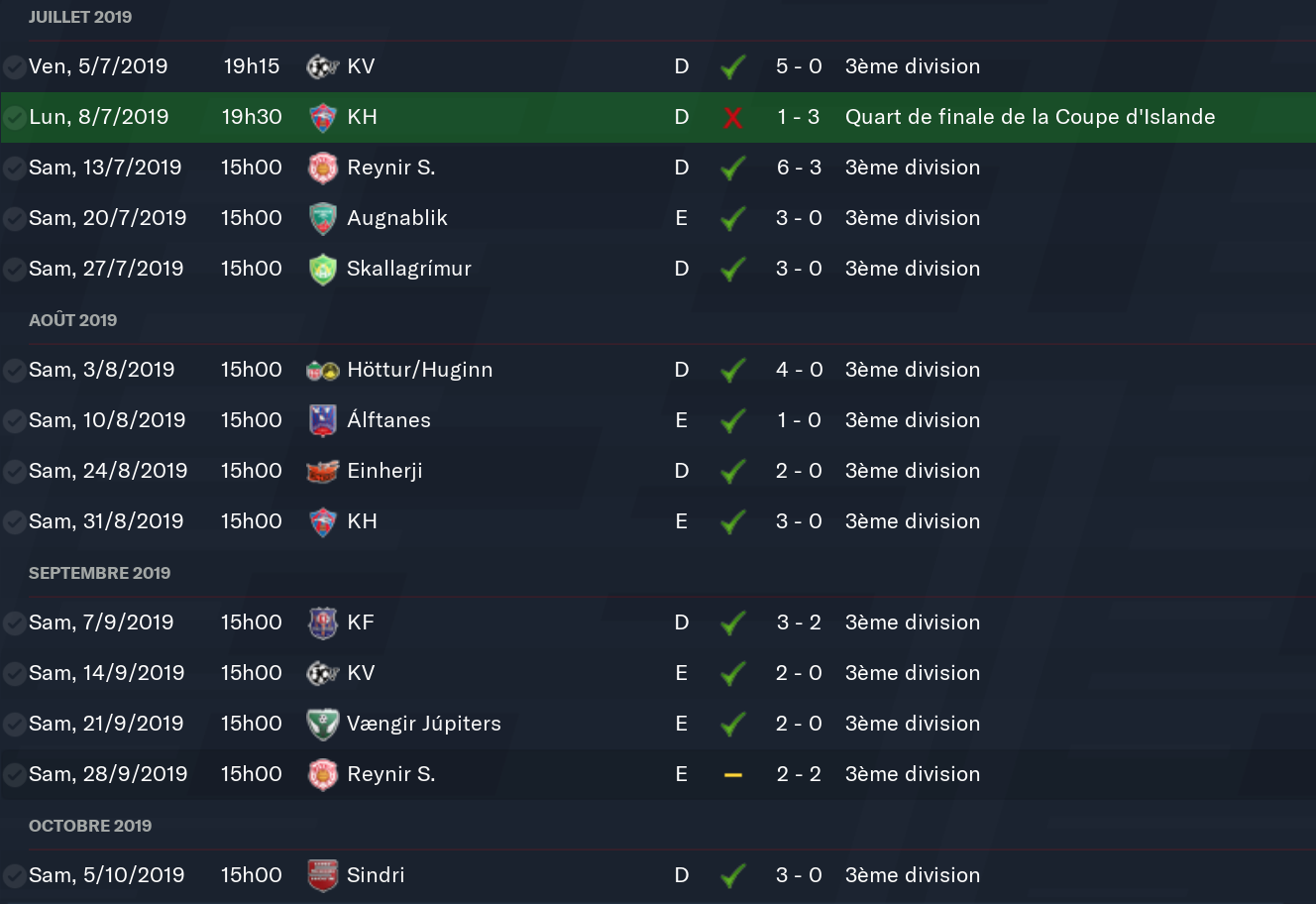Click the yellow draw dash icon
The width and height of the screenshot is (1316, 904).
tap(733, 774)
